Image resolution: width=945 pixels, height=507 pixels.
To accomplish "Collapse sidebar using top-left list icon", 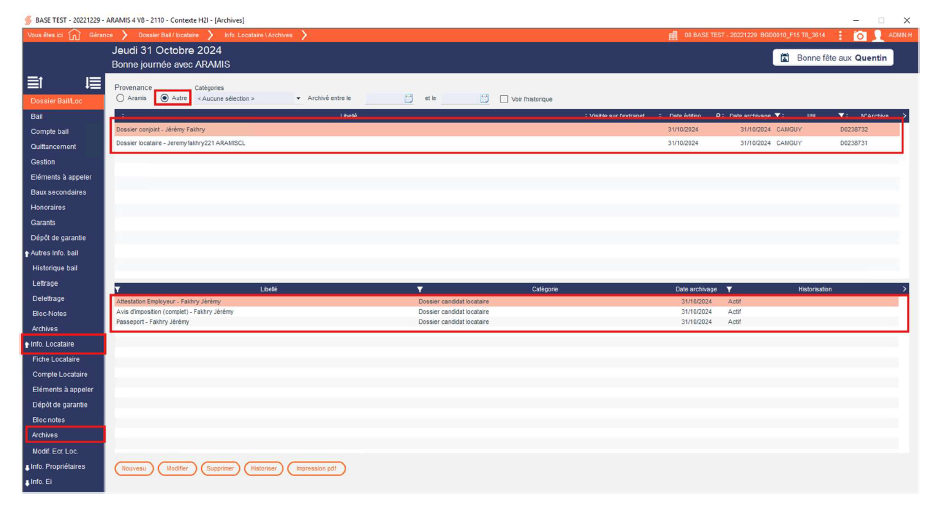I will (34, 83).
